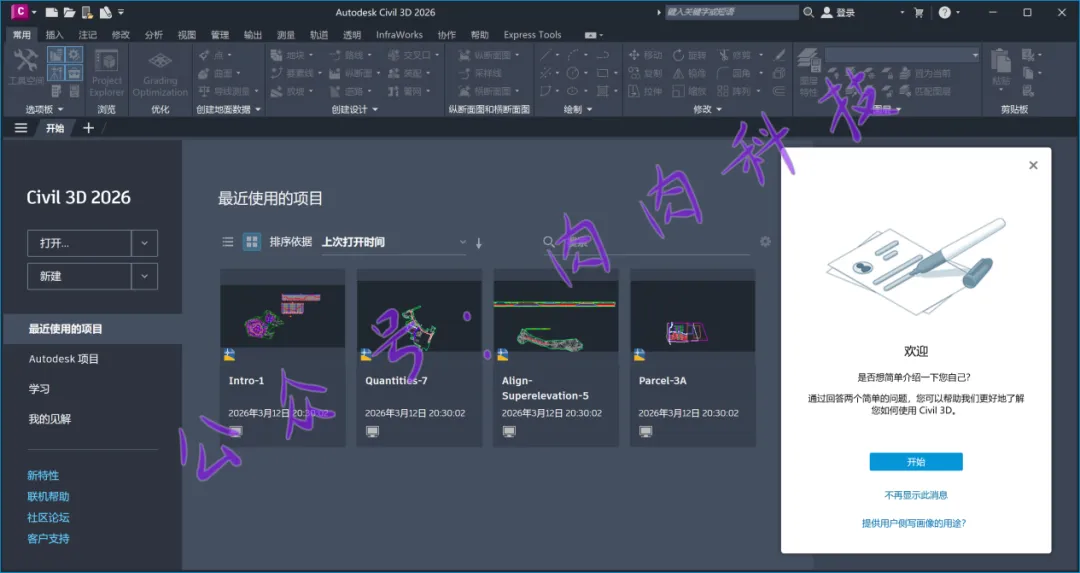Switch recent projects to grid view
This screenshot has width=1080, height=573.
[x=252, y=242]
